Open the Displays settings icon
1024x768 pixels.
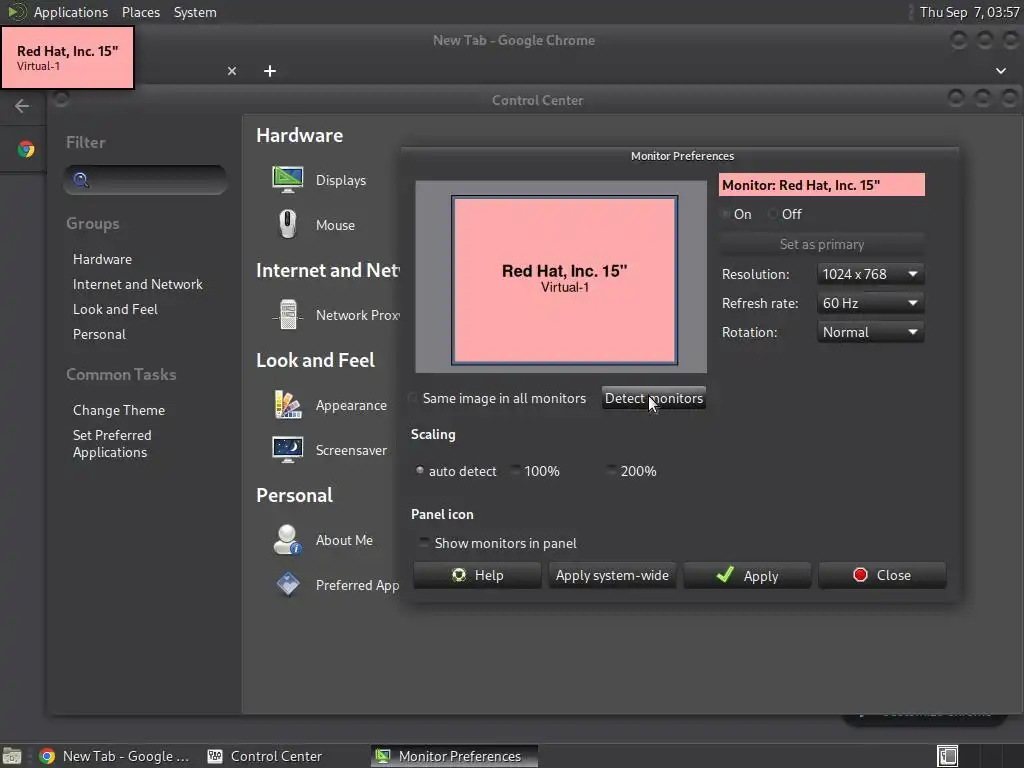287,180
